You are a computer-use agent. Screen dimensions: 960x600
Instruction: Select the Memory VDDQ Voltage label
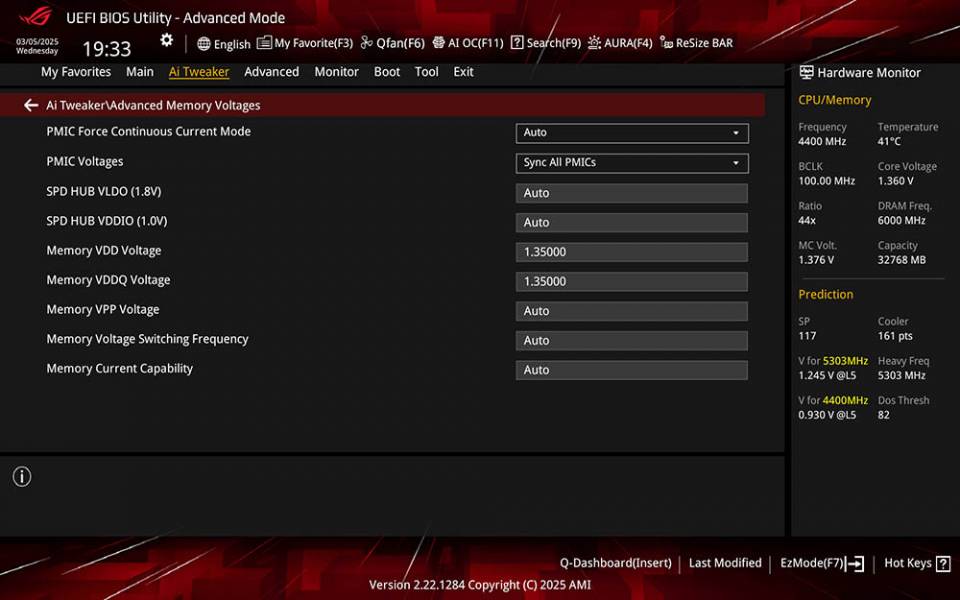point(108,280)
